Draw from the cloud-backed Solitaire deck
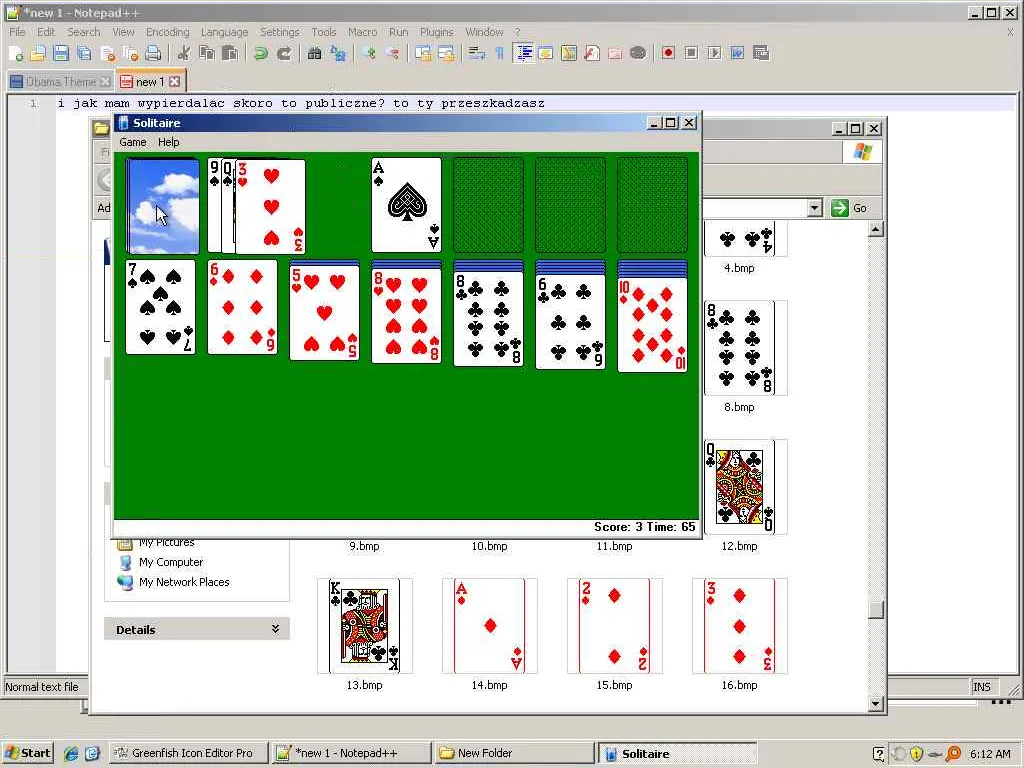 tap(162, 206)
